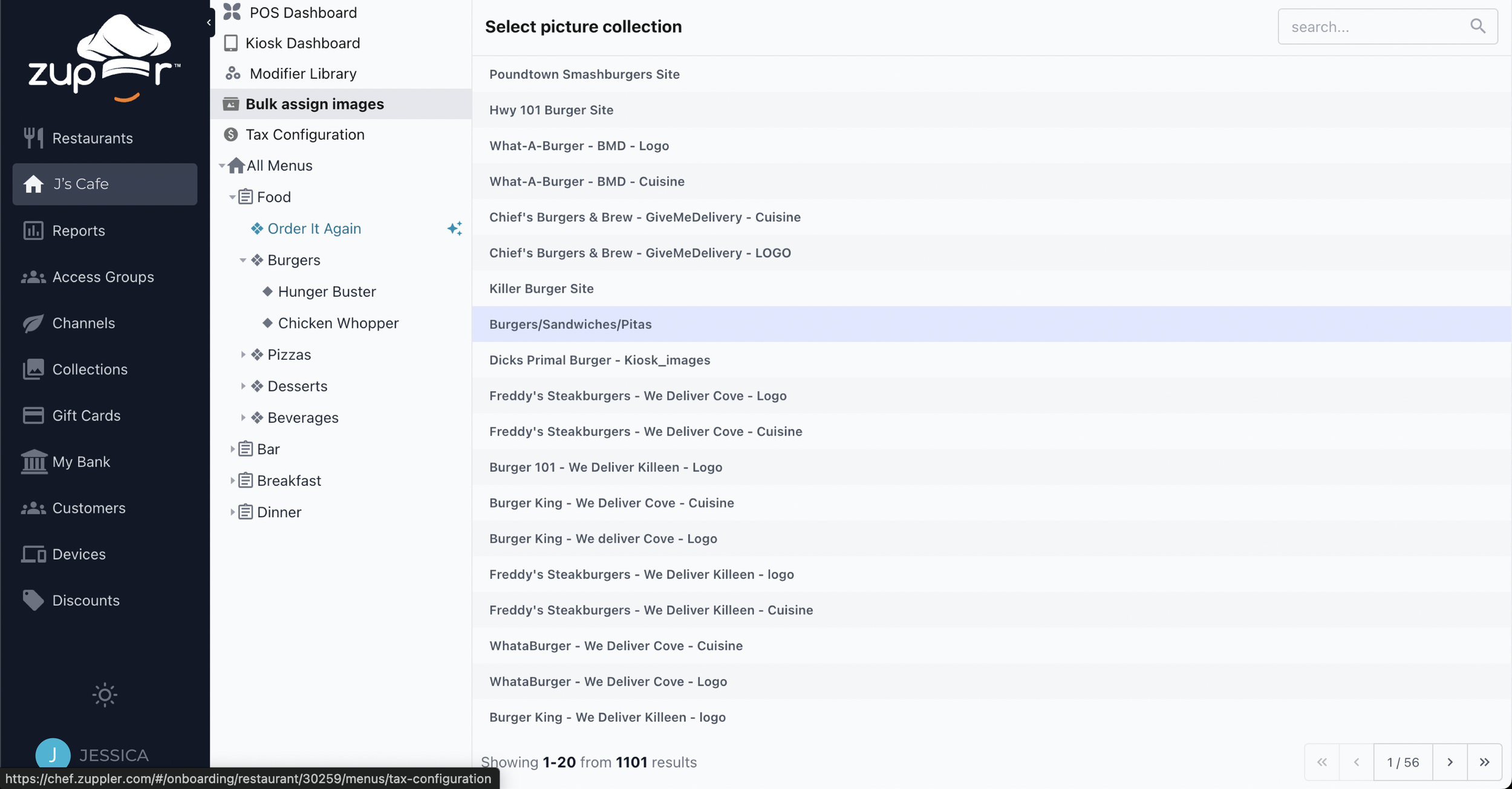This screenshot has width=1512, height=789.
Task: Collapse the Food menu tree
Action: click(232, 197)
